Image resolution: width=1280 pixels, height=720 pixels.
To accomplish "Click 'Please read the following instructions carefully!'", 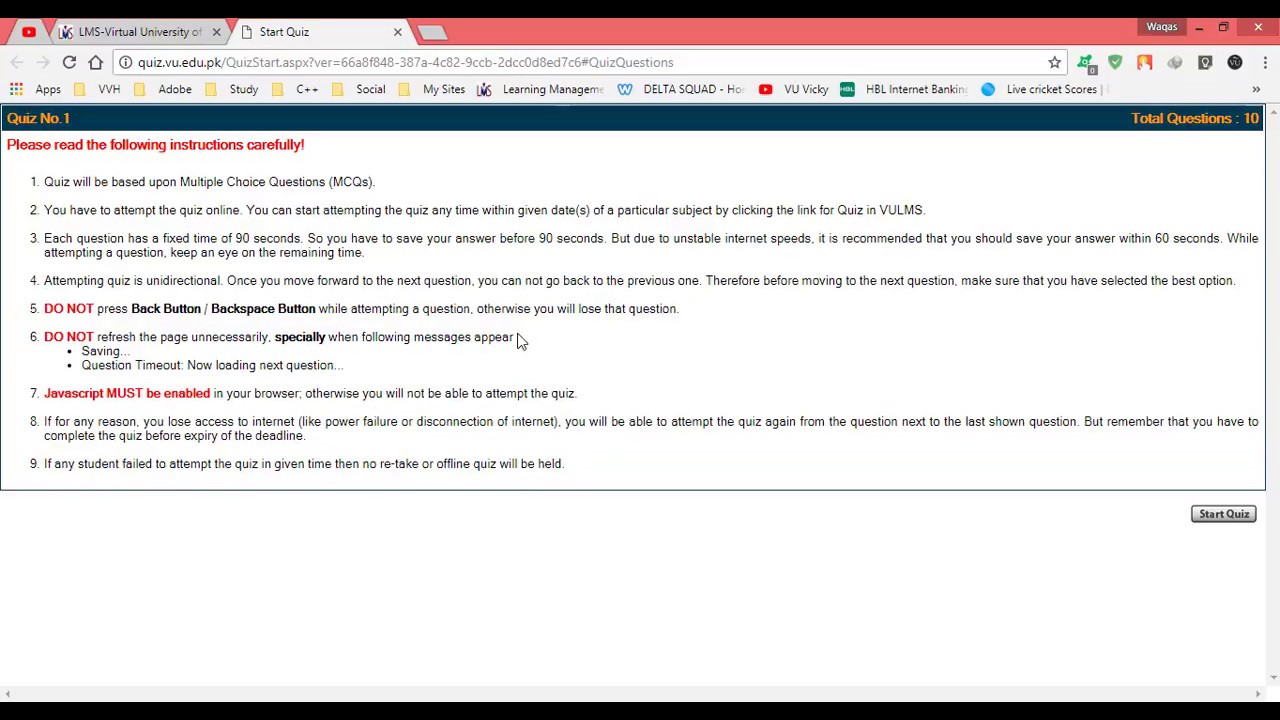I will (155, 145).
